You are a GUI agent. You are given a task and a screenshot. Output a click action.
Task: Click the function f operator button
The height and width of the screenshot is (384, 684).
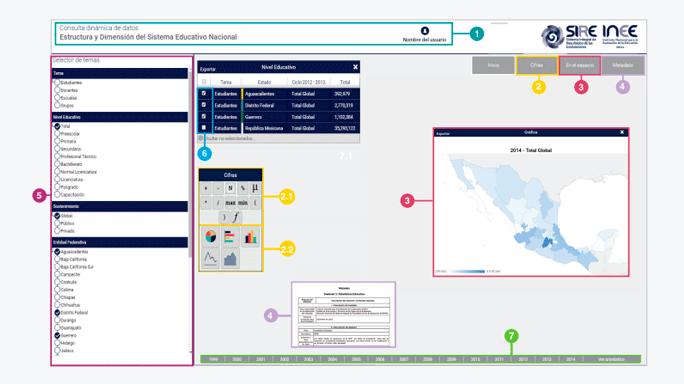click(236, 217)
